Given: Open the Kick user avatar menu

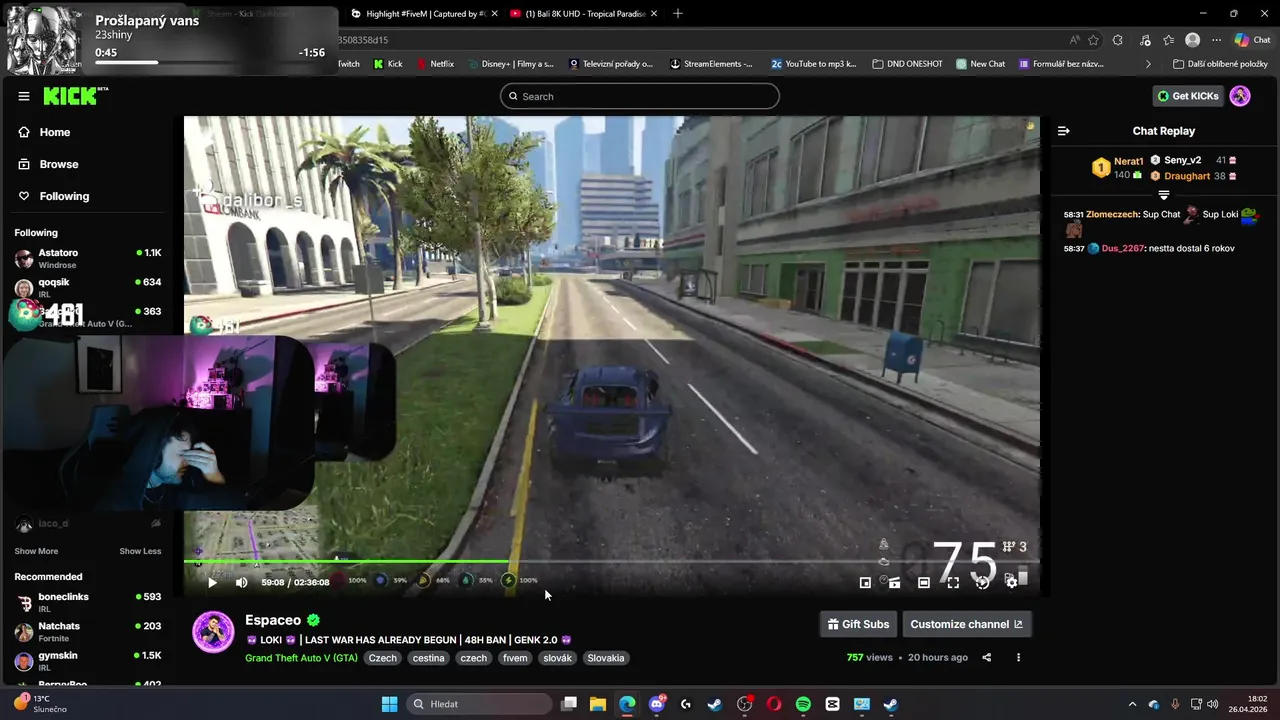Looking at the screenshot, I should 1240,96.
